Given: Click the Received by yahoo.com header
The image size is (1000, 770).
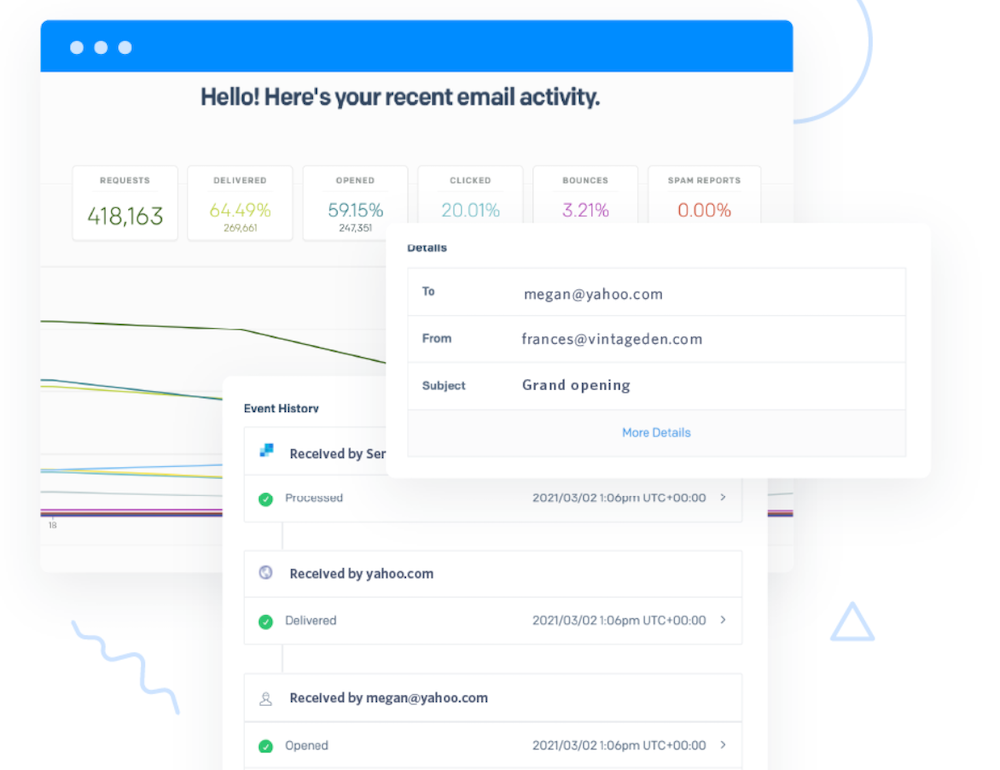Looking at the screenshot, I should (x=362, y=574).
